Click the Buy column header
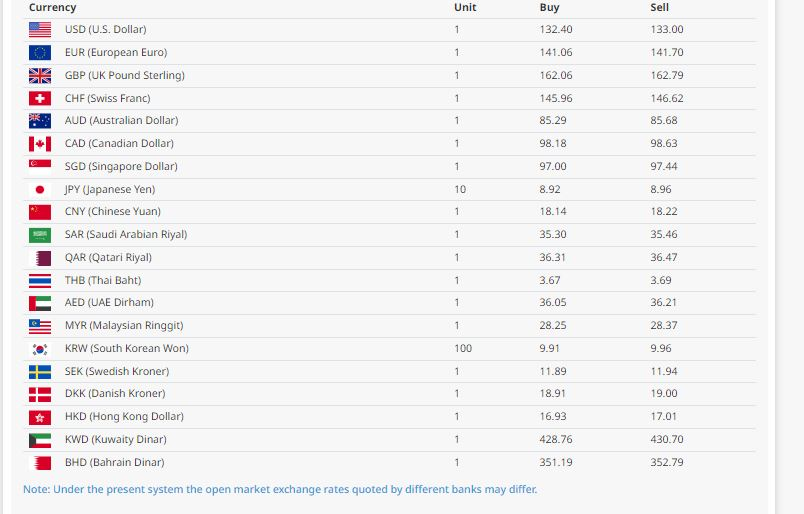The height and width of the screenshot is (514, 804). pyautogui.click(x=549, y=7)
